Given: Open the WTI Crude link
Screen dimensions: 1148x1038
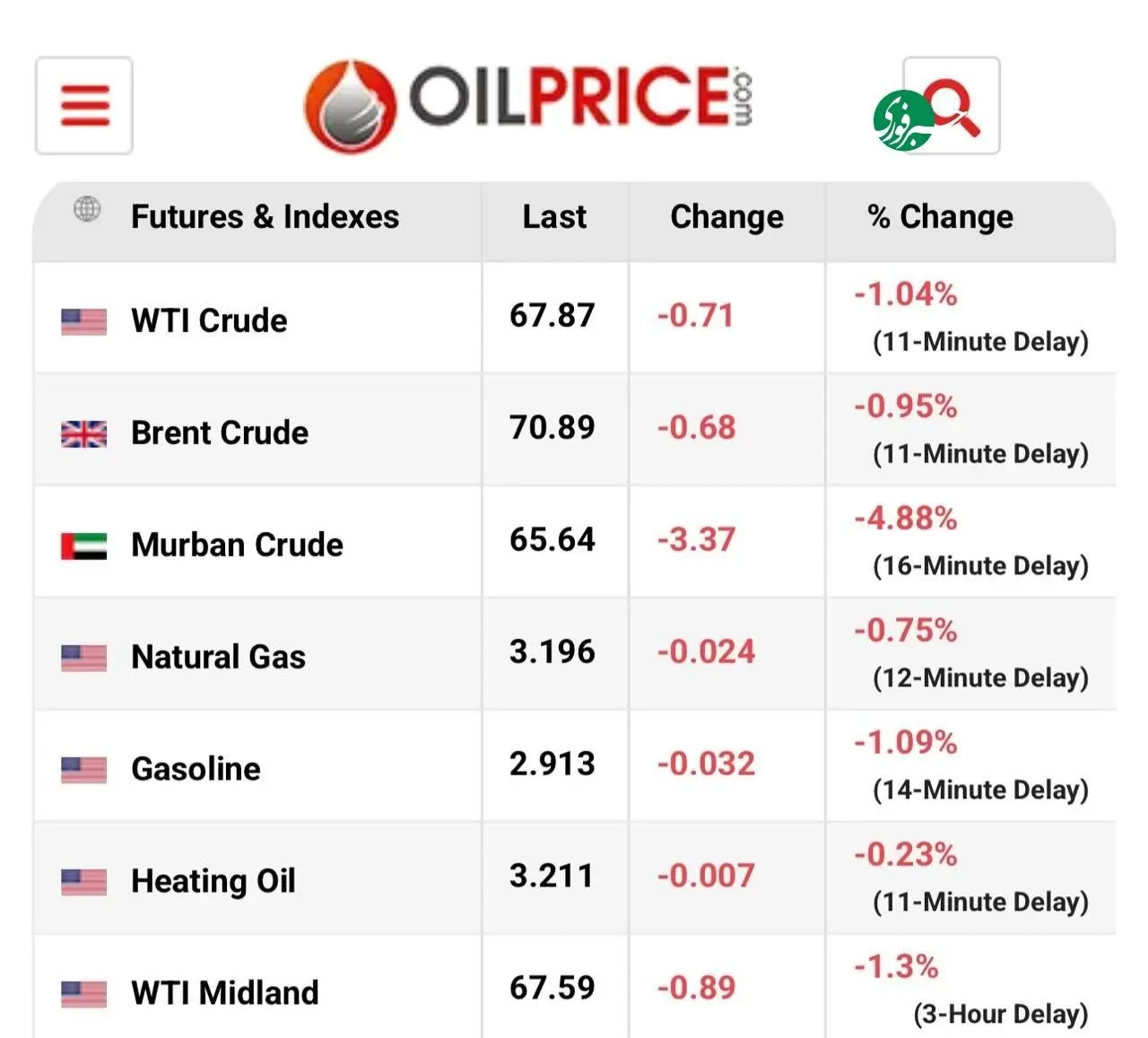Looking at the screenshot, I should [209, 320].
